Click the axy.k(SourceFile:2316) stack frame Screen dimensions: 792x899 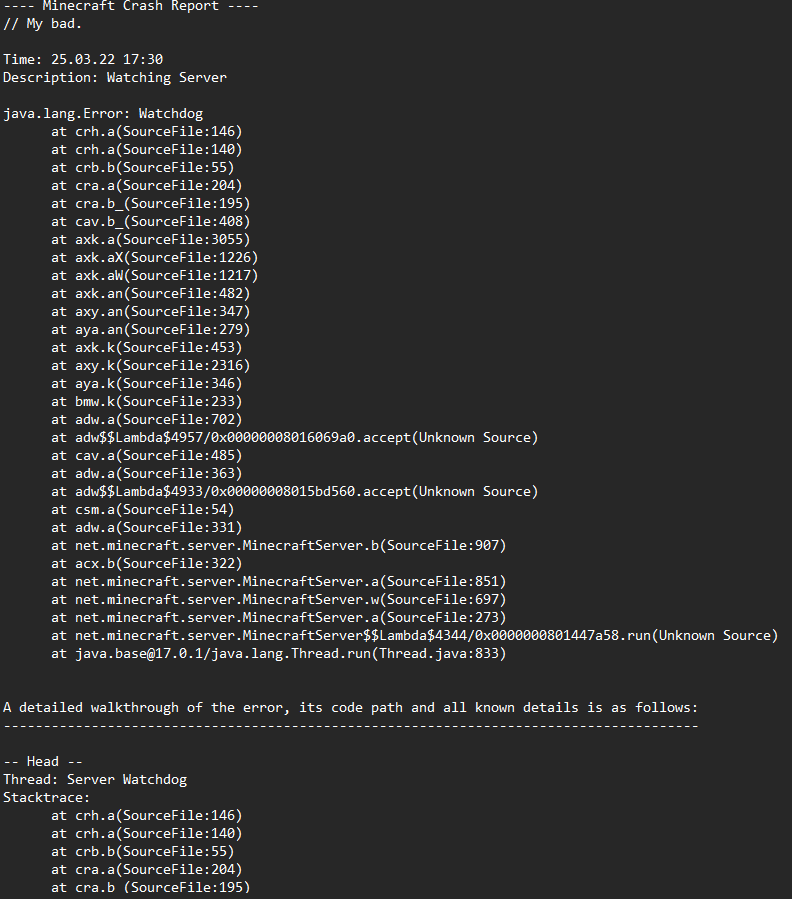(x=150, y=366)
